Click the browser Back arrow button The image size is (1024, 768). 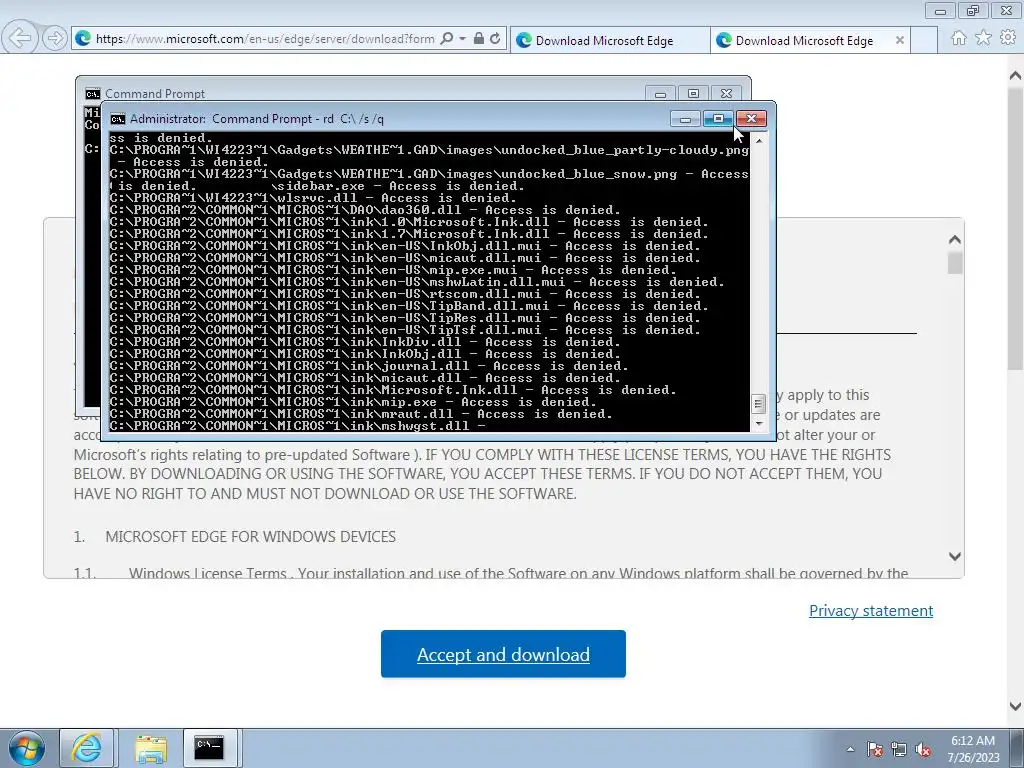click(20, 38)
